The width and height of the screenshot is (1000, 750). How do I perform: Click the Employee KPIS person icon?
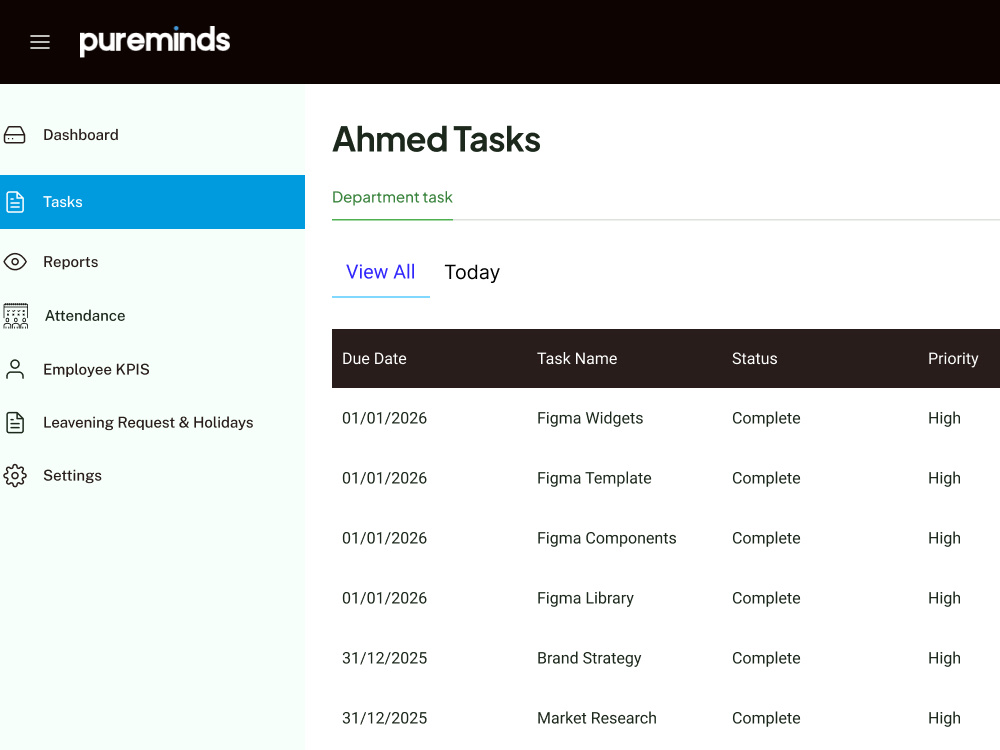tap(15, 369)
